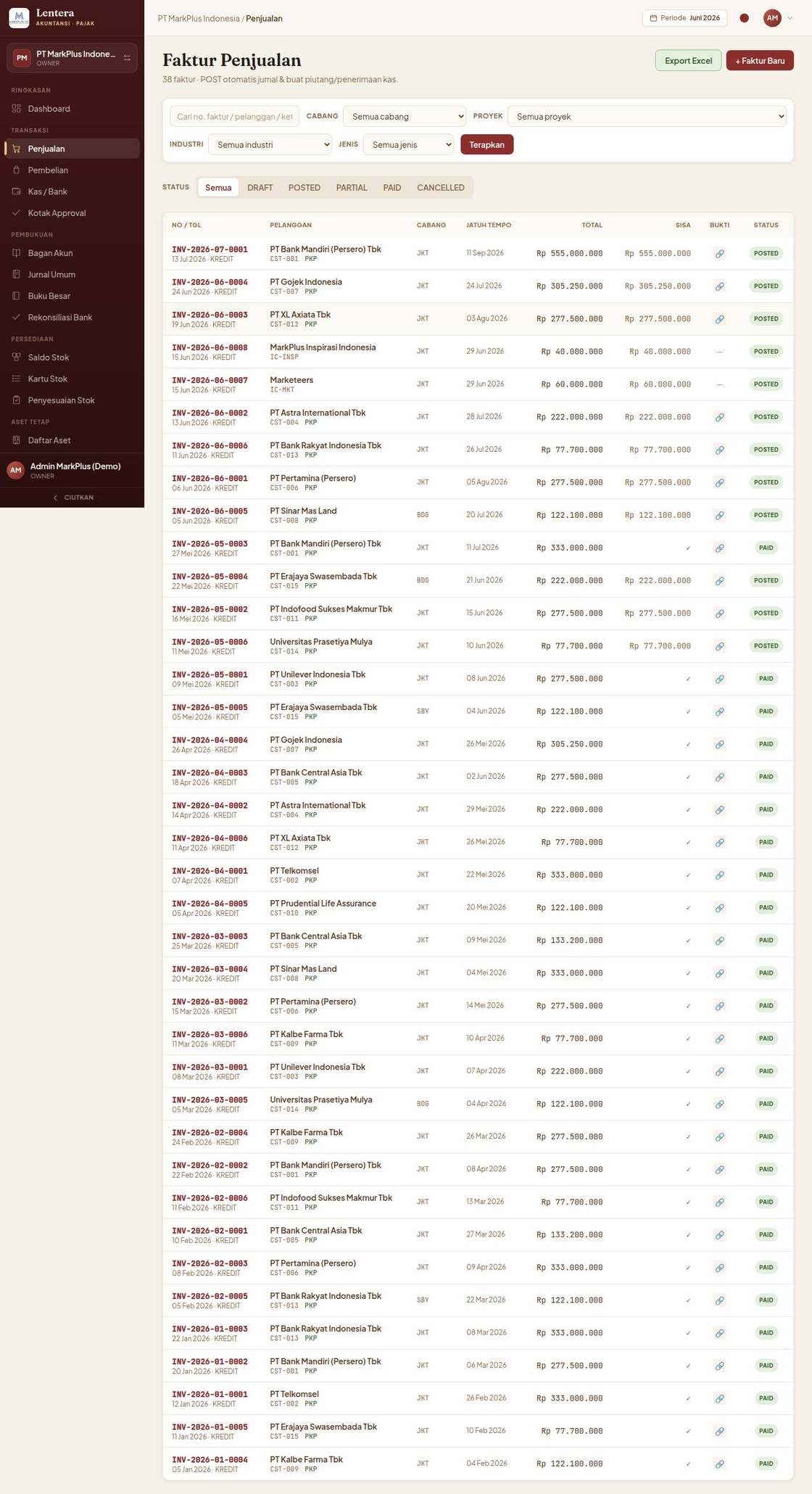This screenshot has height=1494, width=812.
Task: Open invoice INV-2026-06-0008 link
Action: click(210, 347)
